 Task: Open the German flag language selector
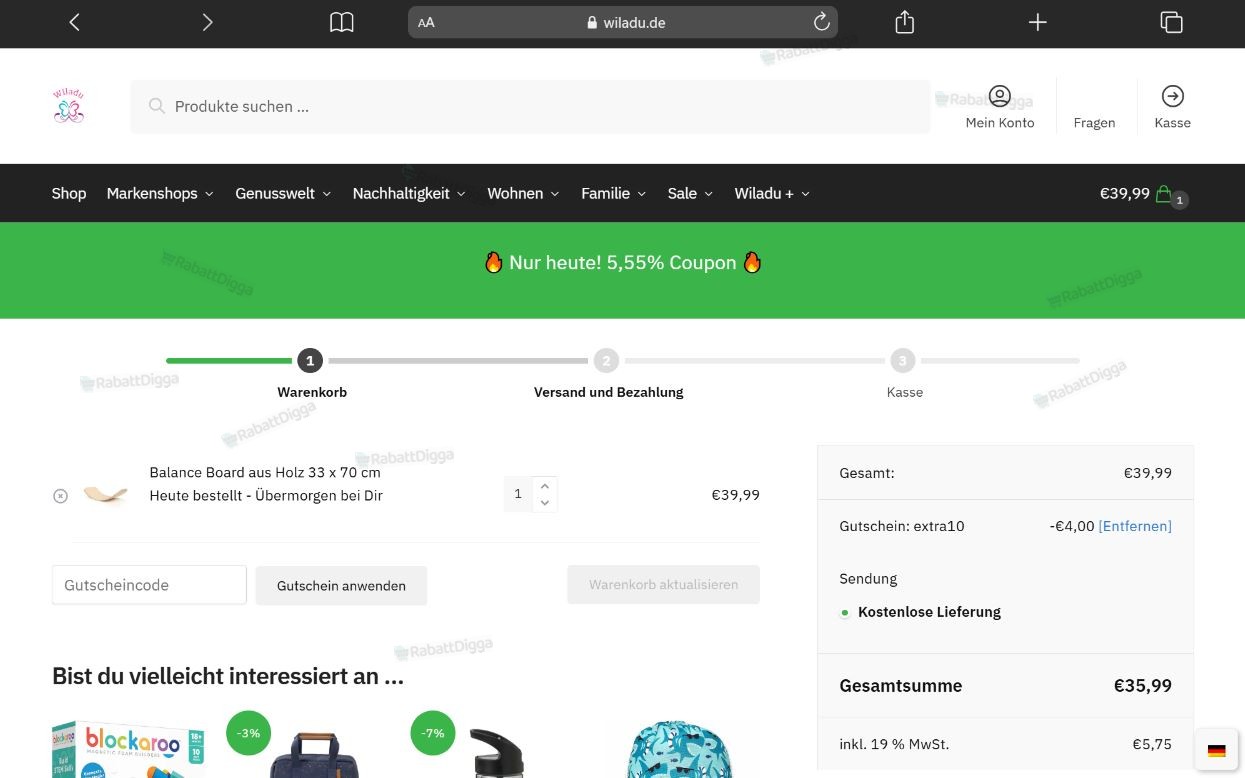point(1216,751)
